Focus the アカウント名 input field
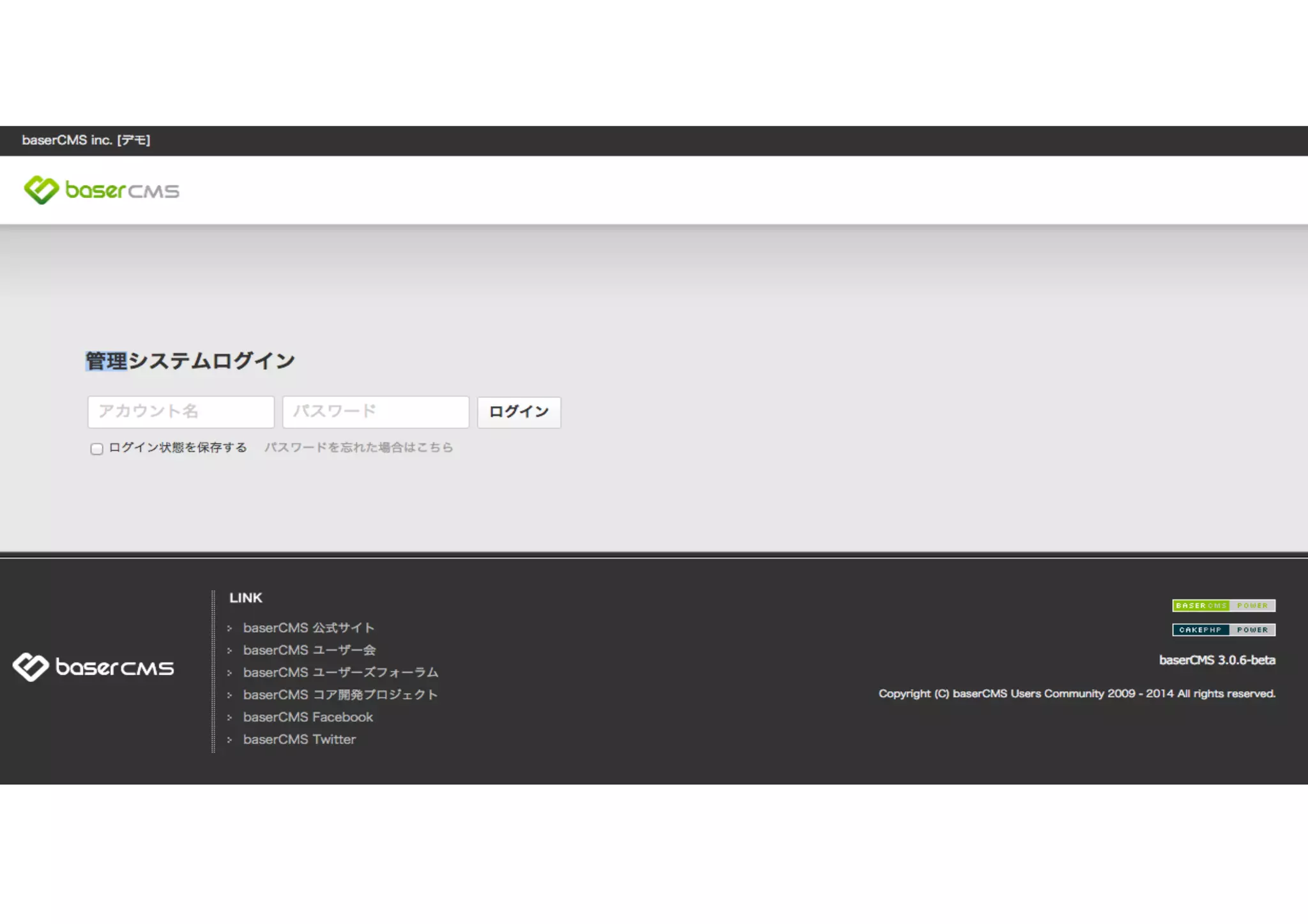The height and width of the screenshot is (924, 1308). 181,412
